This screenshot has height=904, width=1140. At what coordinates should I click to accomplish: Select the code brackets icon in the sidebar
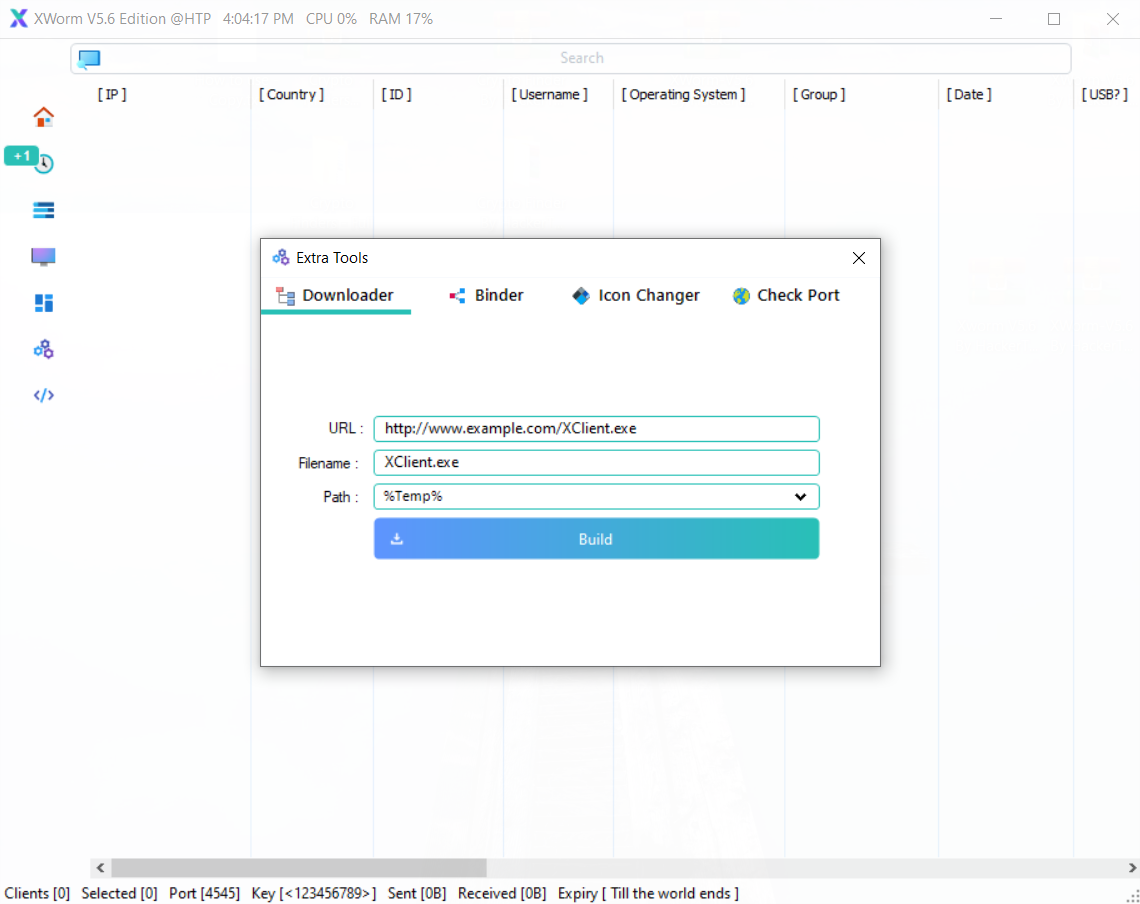point(43,395)
